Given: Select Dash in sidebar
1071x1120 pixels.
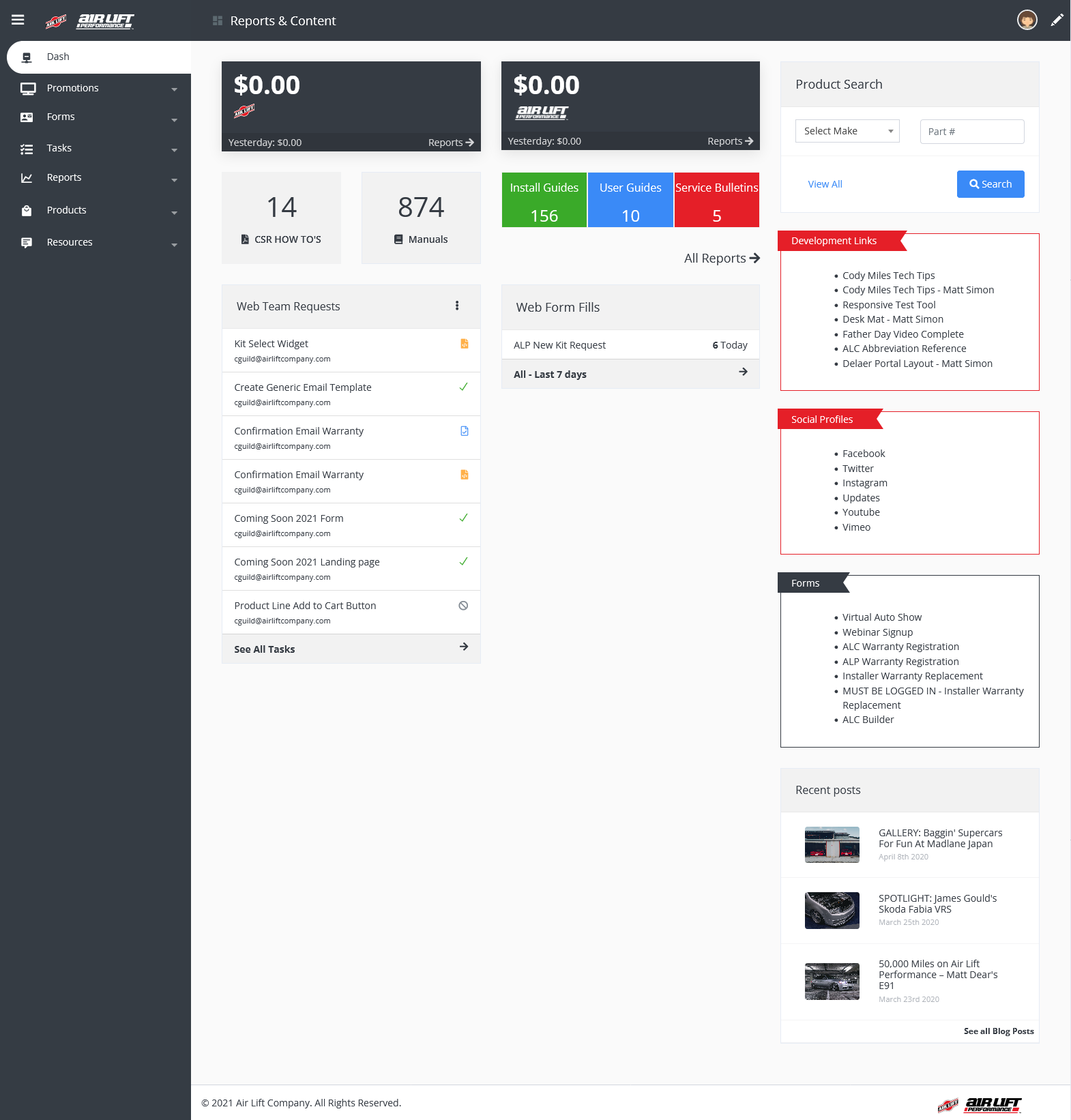Looking at the screenshot, I should coord(99,57).
